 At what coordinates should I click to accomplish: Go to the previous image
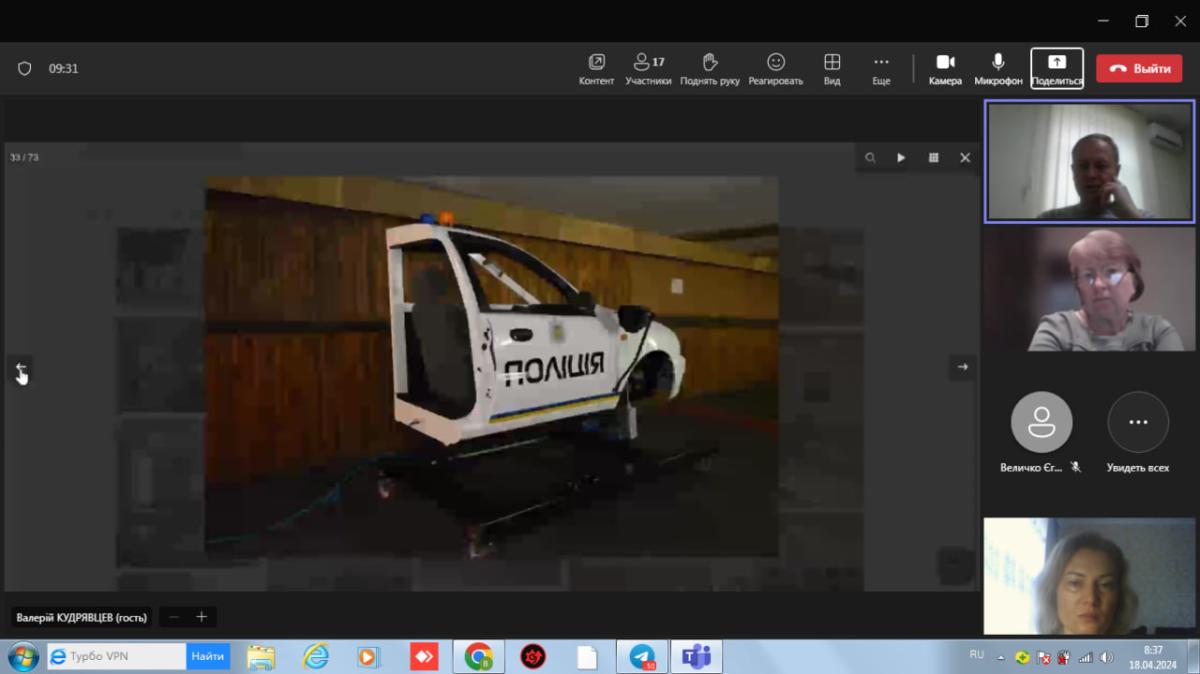(21, 367)
